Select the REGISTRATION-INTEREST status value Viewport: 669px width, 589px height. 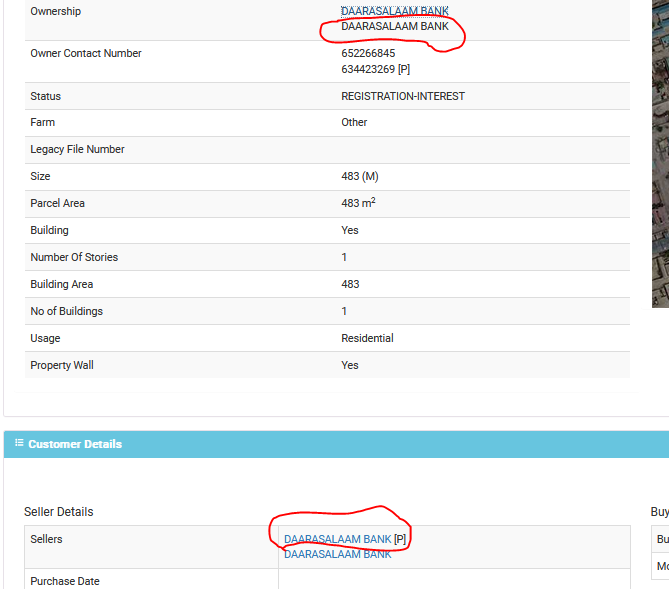[403, 96]
